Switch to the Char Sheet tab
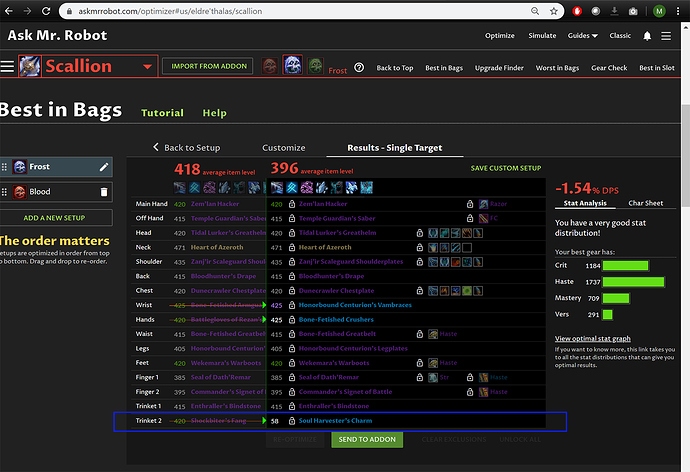Viewport: 690px width, 472px height. [x=646, y=203]
